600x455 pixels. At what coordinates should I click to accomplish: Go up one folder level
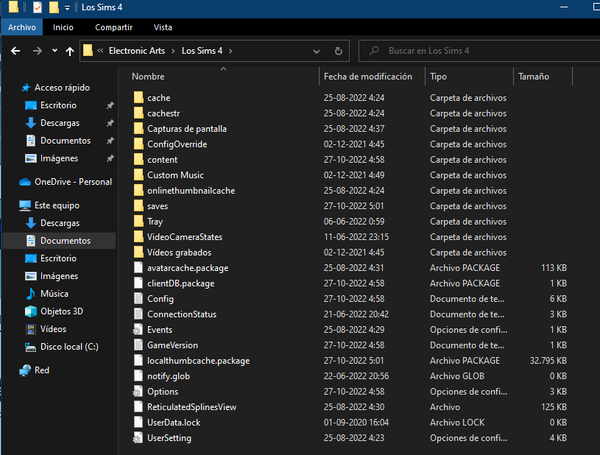coord(70,51)
